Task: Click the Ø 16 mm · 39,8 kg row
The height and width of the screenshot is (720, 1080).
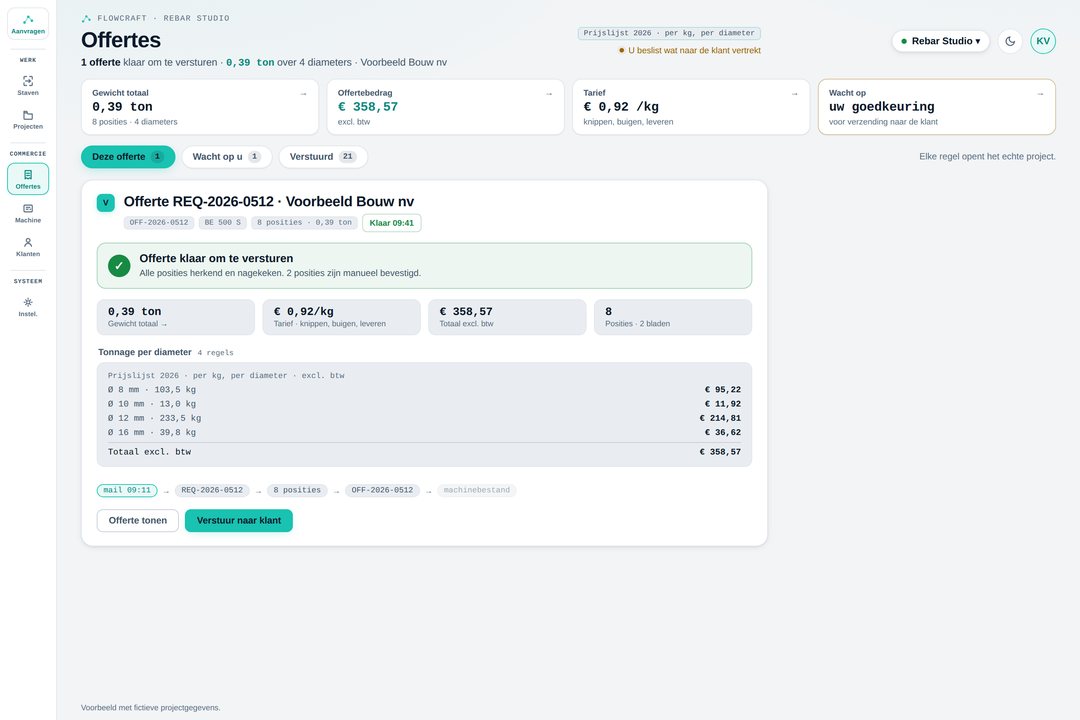Action: [x=424, y=433]
